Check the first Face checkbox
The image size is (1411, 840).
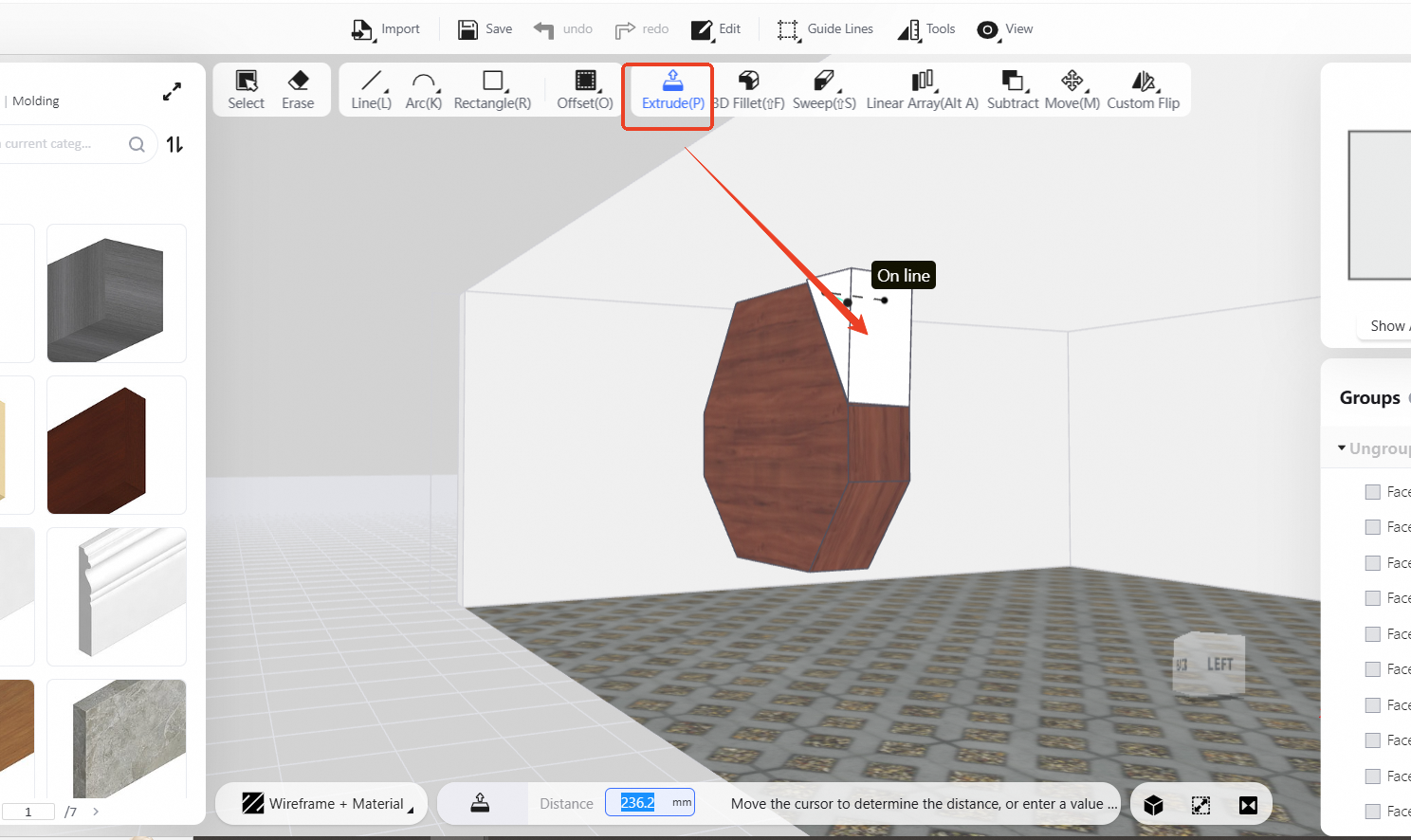coord(1372,492)
